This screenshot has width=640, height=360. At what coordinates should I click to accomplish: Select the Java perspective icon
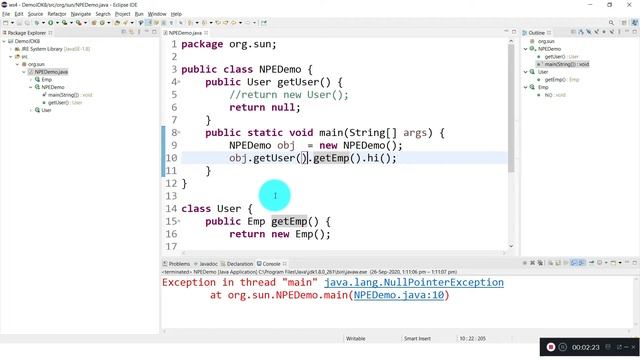635,23
